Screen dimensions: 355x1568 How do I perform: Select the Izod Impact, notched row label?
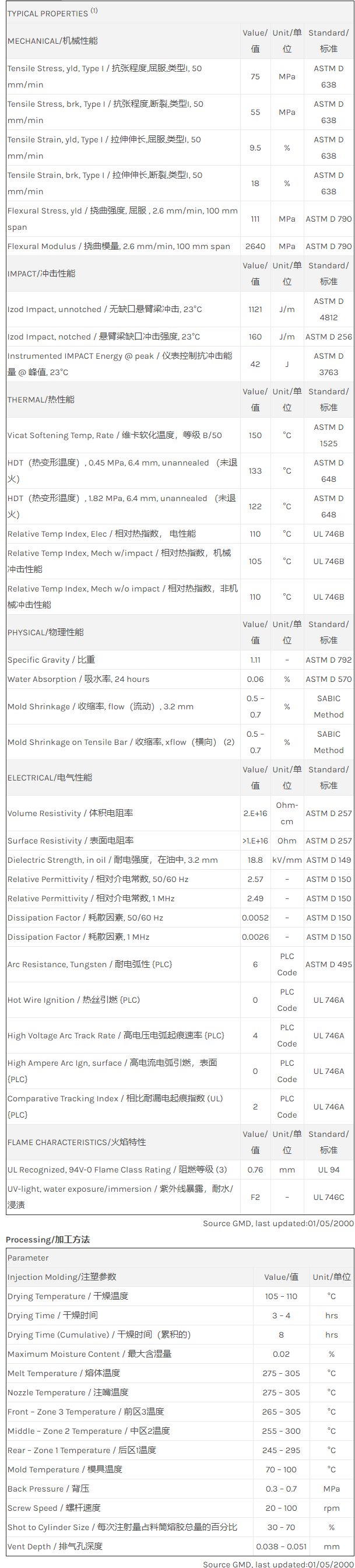click(x=103, y=337)
